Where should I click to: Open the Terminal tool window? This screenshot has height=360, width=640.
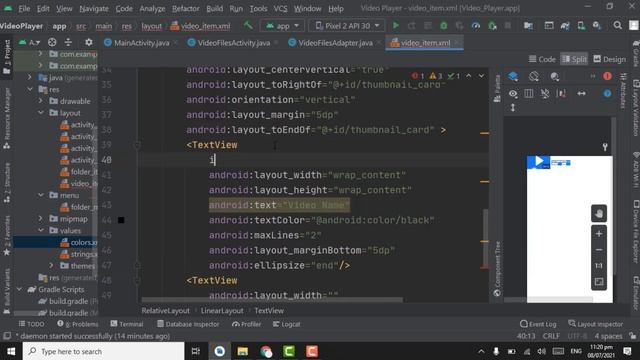(127, 324)
